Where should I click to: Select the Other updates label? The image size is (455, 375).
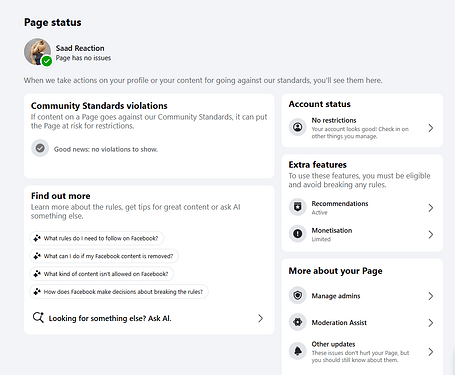pos(333,344)
